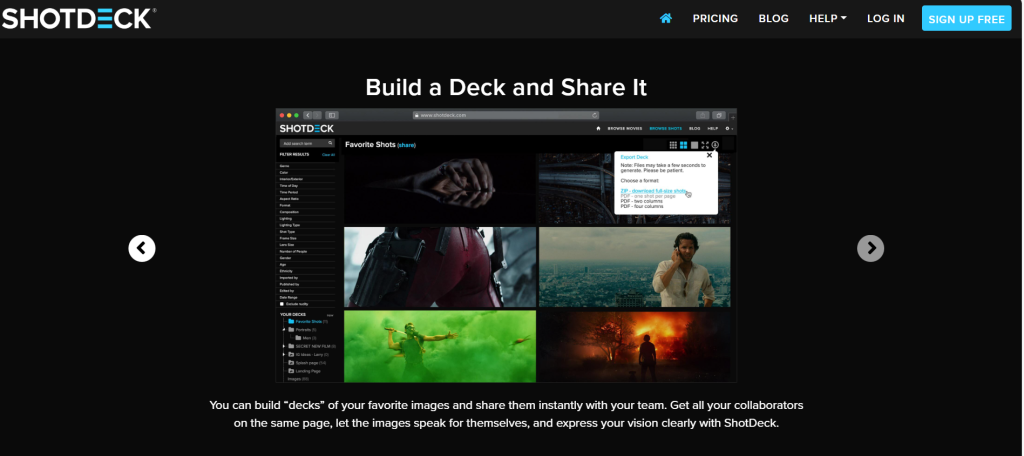
Task: Click the Sign Up Free button
Action: pyautogui.click(x=967, y=18)
